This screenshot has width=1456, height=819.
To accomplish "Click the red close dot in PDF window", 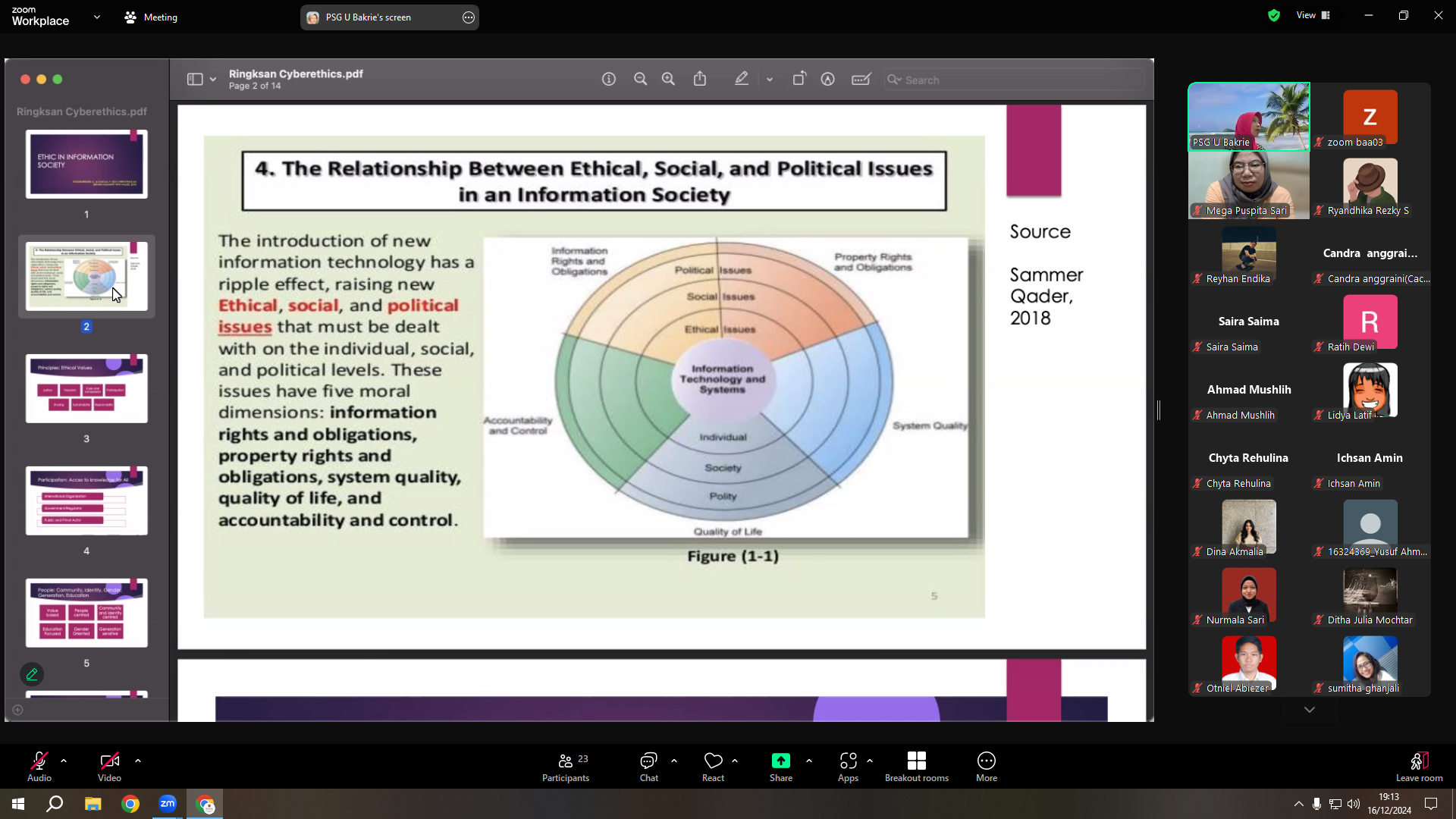I will coord(25,79).
